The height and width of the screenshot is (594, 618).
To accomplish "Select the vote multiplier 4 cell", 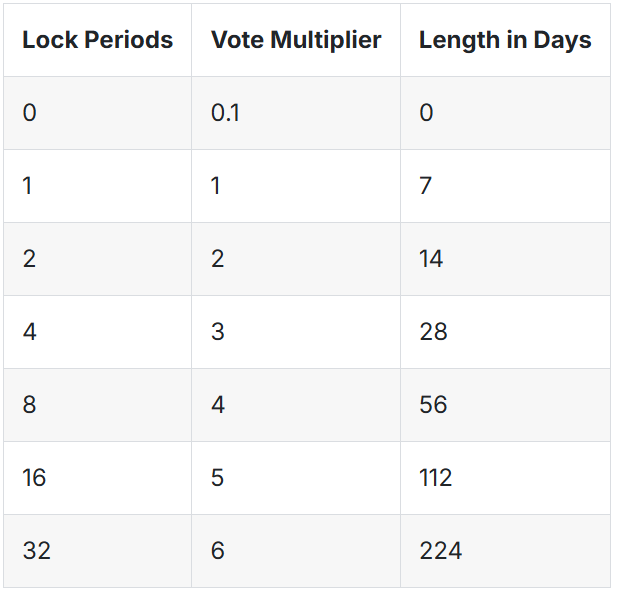I will [296, 405].
